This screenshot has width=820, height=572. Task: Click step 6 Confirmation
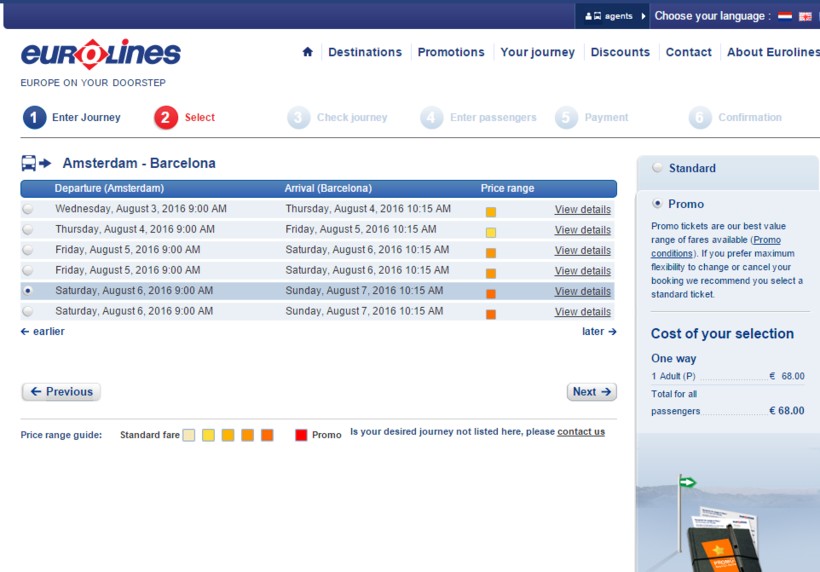(x=735, y=118)
